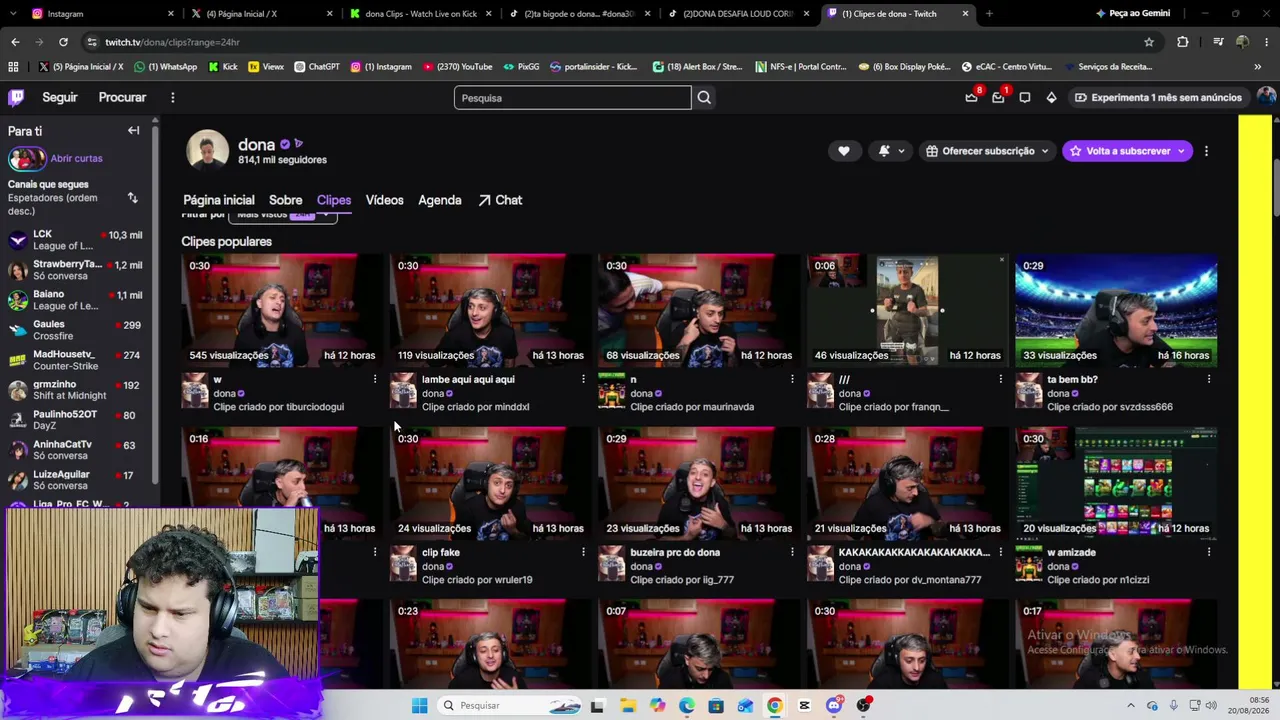Open options for clip 'ta bem bb?'

pyautogui.click(x=1209, y=379)
